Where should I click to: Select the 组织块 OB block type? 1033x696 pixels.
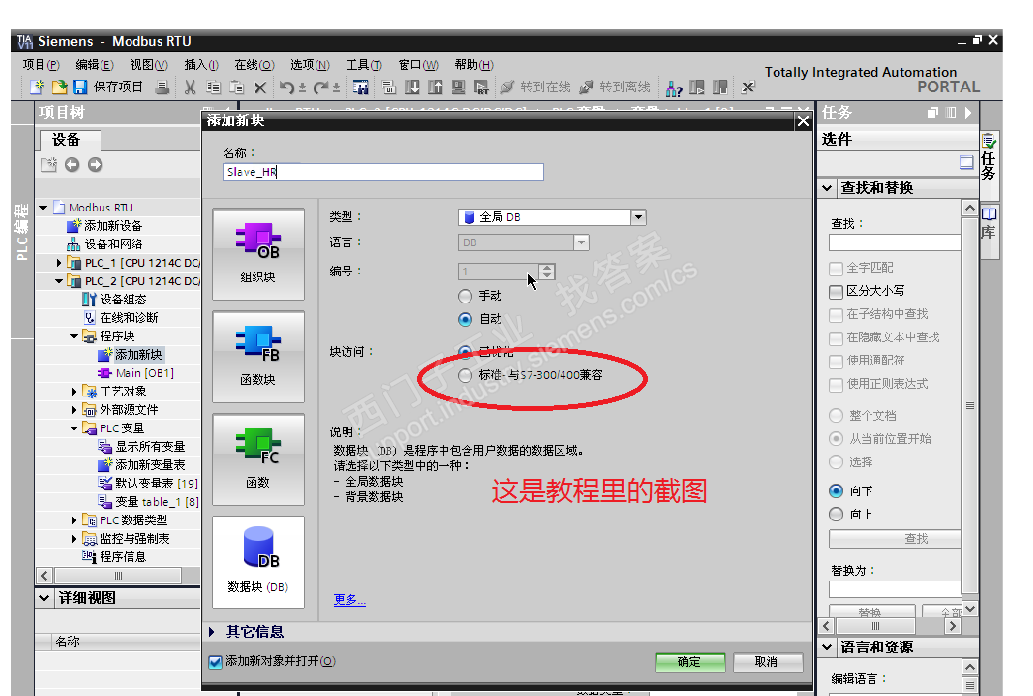(258, 254)
